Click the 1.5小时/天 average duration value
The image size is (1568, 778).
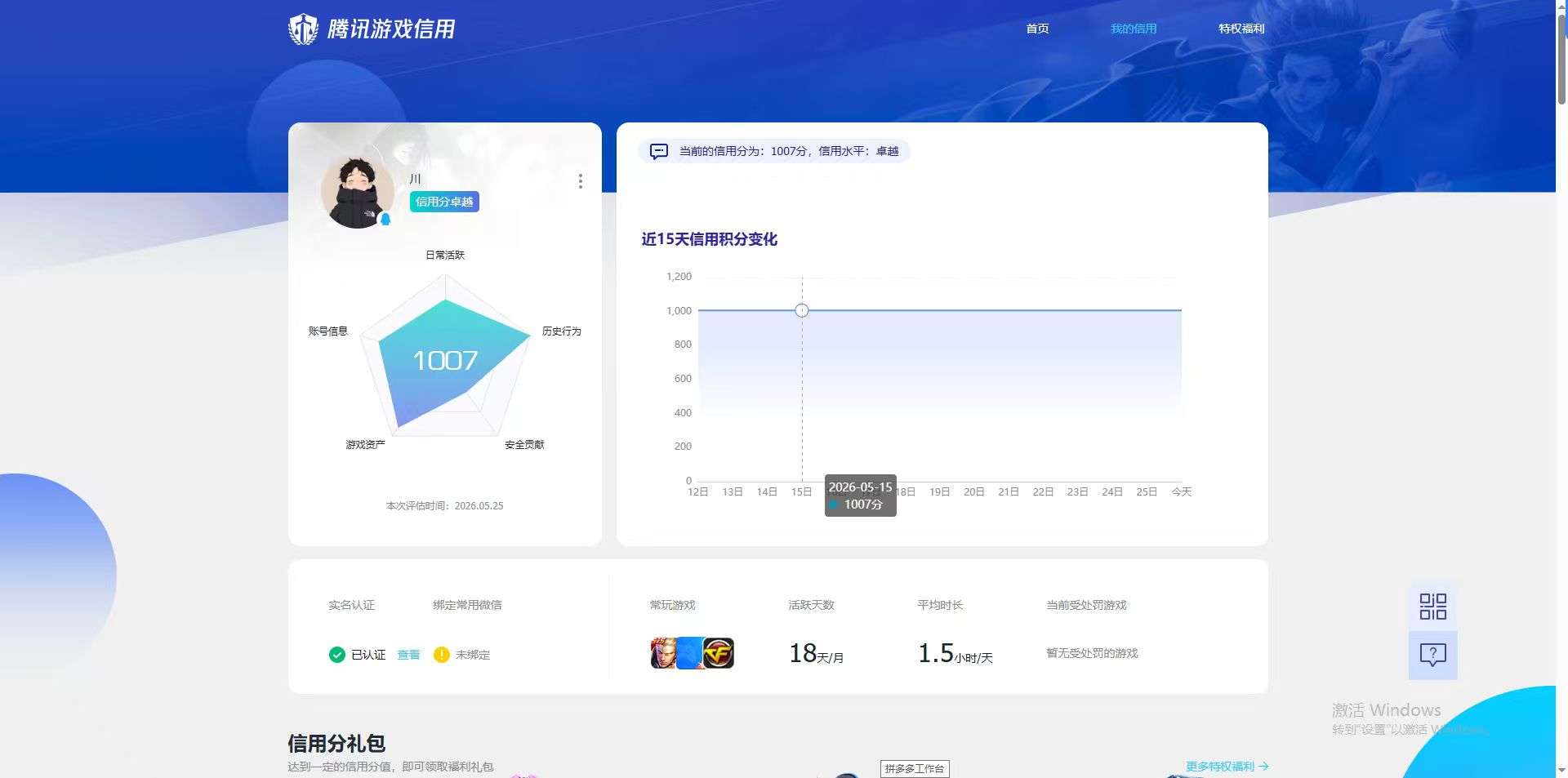pos(955,654)
